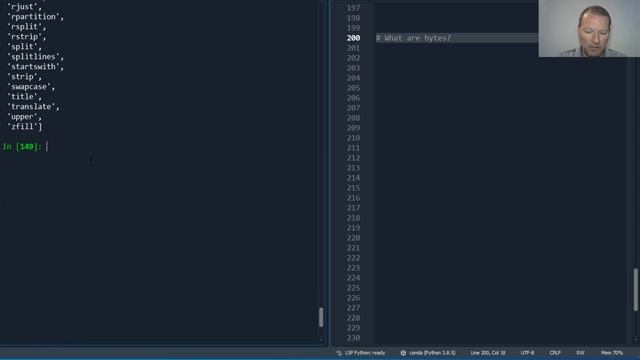Click 'translate' in the console output
Screen dimensions: 640x360
point(31,107)
